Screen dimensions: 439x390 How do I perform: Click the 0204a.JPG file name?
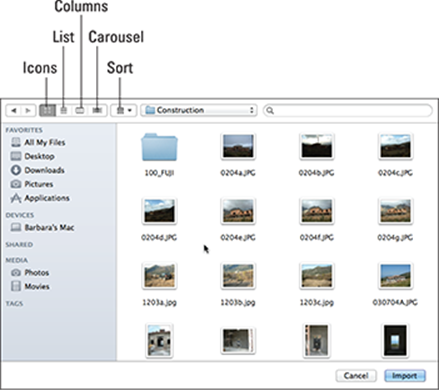(238, 173)
